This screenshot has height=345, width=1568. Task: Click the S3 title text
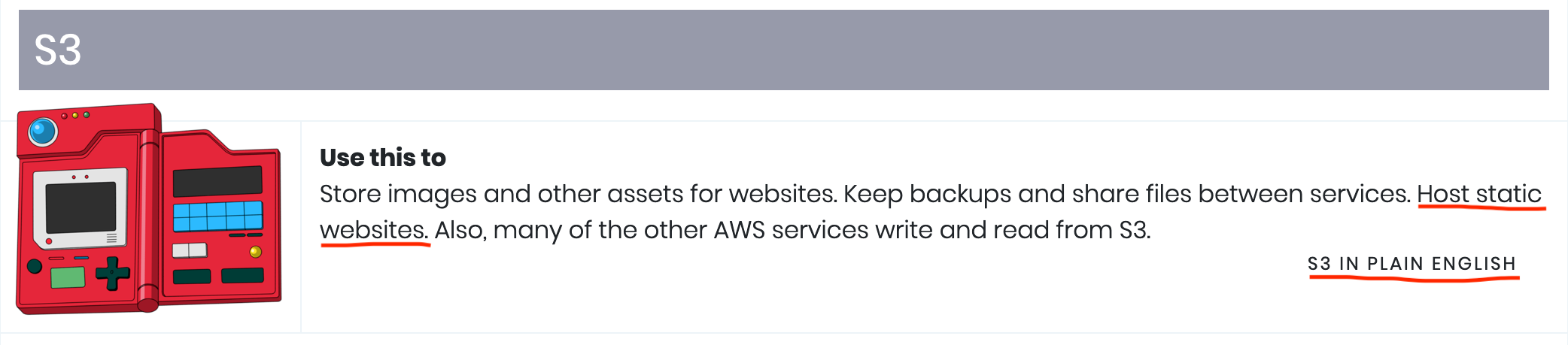(58, 50)
